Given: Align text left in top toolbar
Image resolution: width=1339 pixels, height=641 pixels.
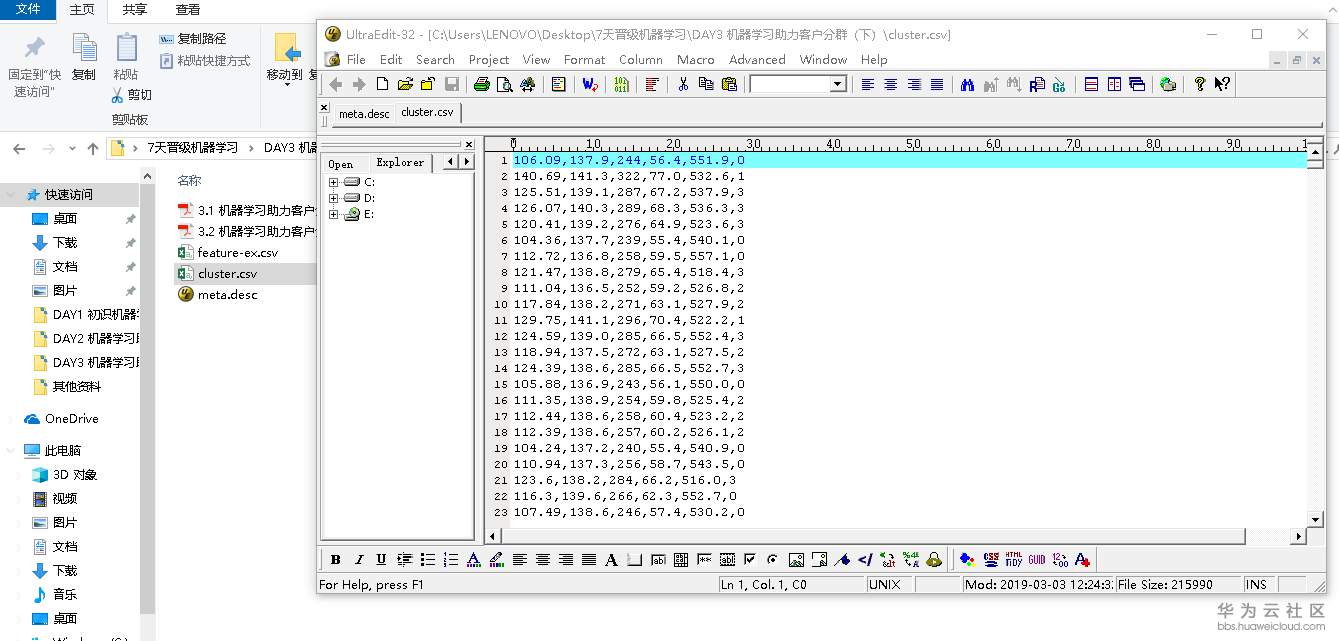Looking at the screenshot, I should coord(868,84).
